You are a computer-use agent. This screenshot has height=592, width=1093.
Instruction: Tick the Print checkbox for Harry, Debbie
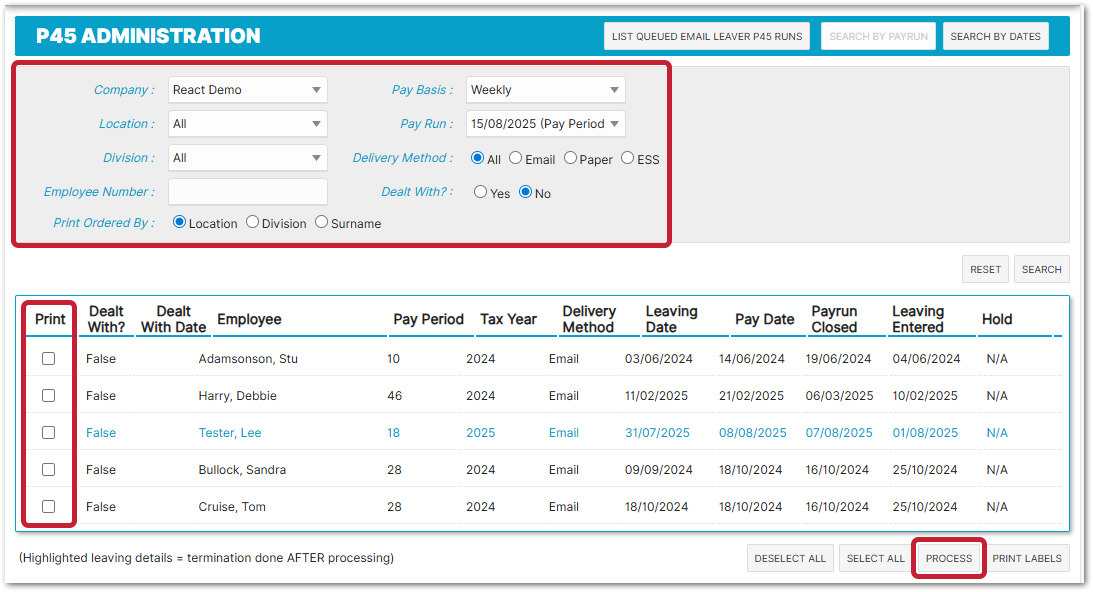tap(48, 396)
